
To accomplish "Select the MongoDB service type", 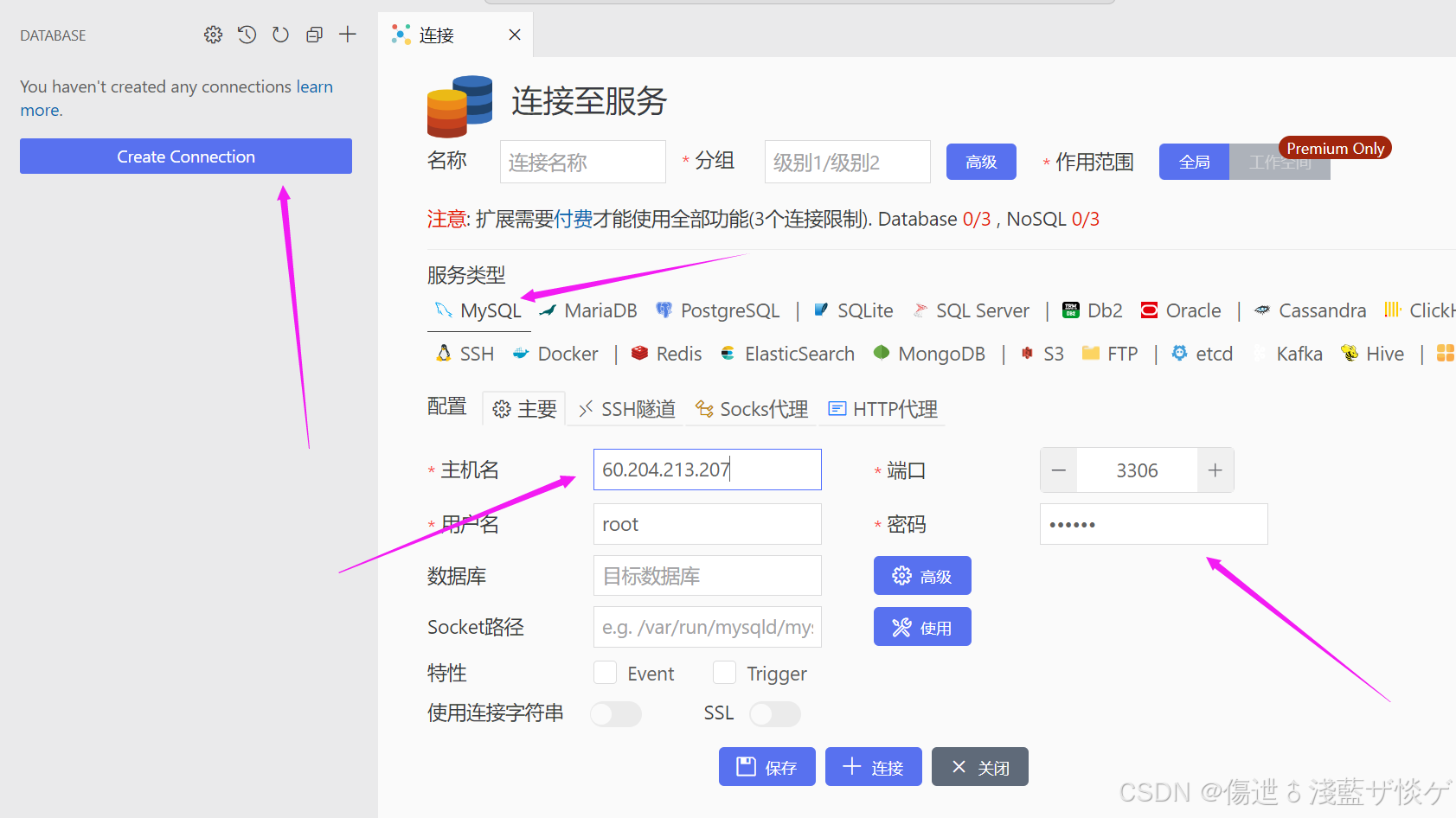I will click(x=929, y=354).
